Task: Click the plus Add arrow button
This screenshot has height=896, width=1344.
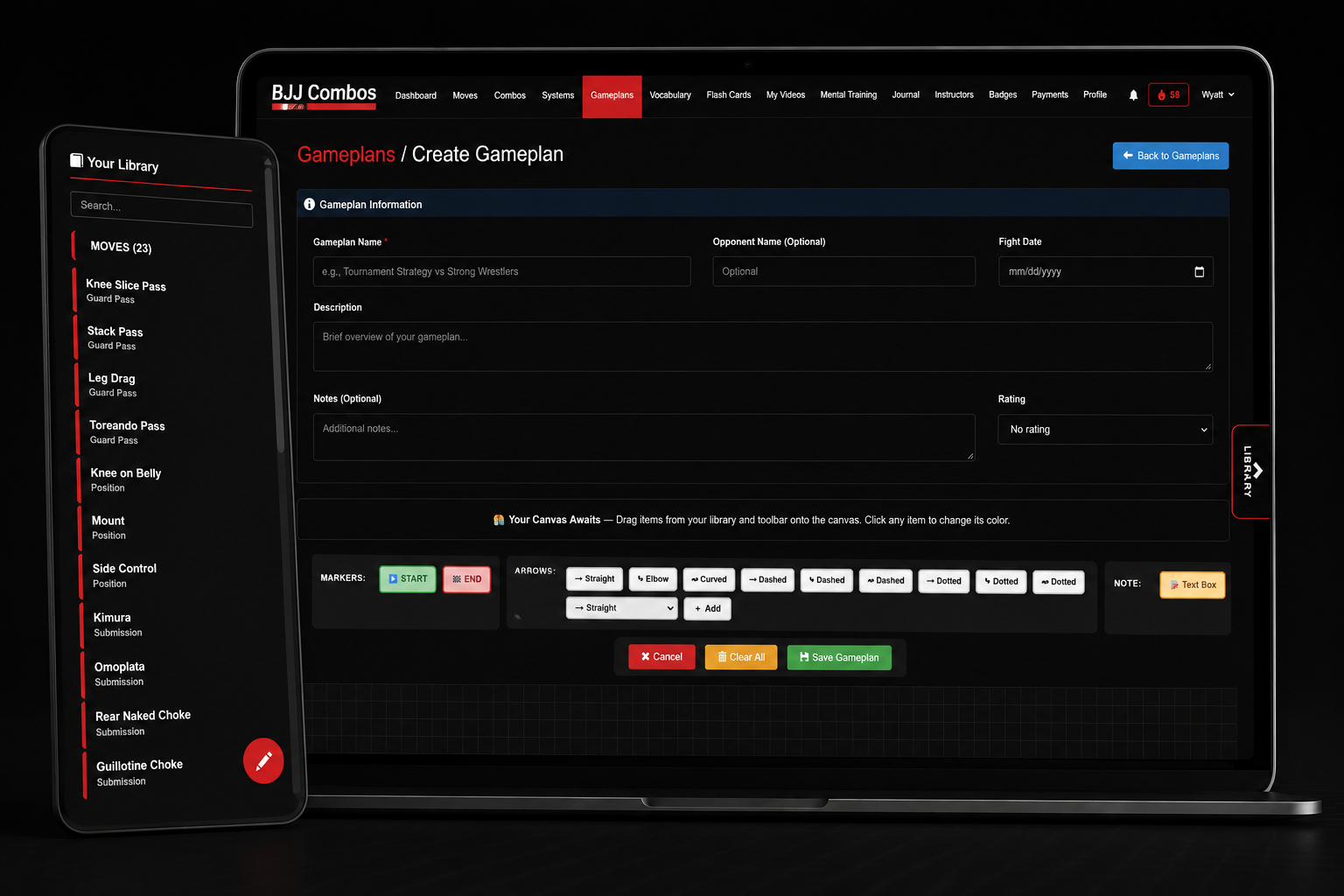Action: click(x=707, y=608)
